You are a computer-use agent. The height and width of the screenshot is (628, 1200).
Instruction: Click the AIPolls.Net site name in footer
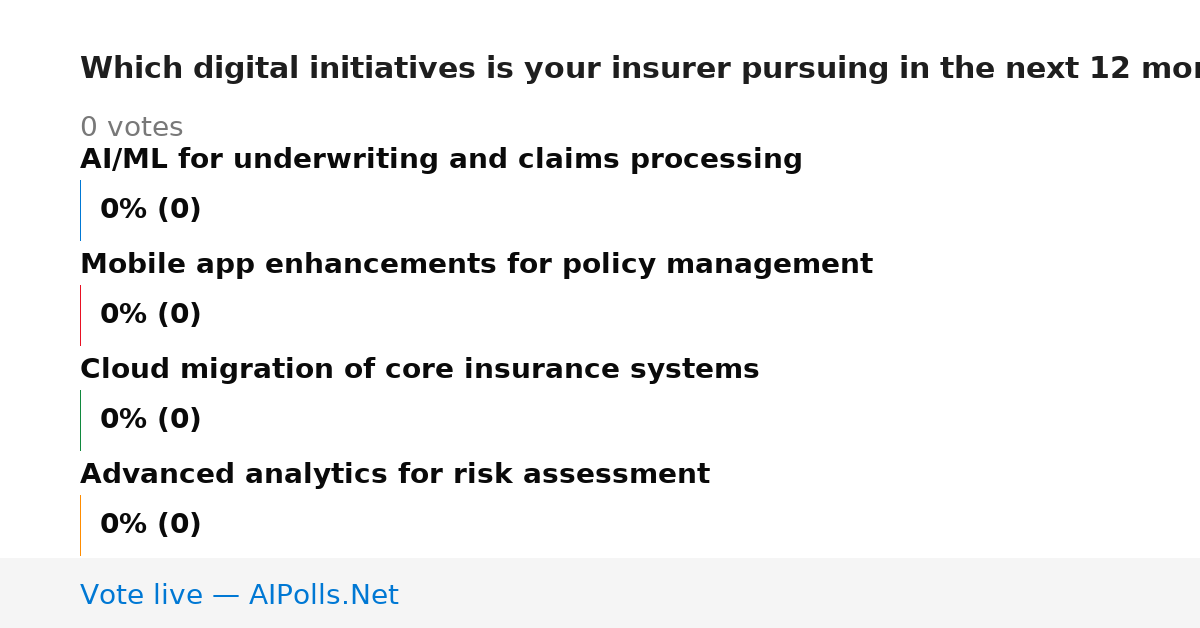[323, 596]
